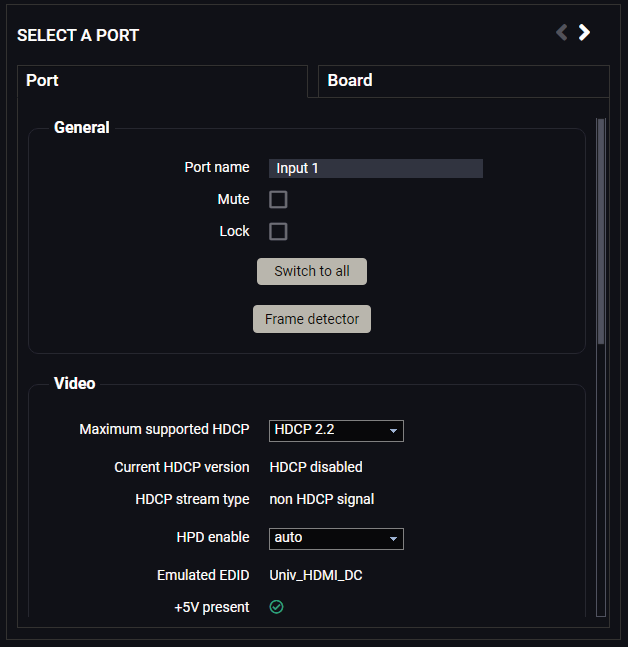628x647 pixels.
Task: Click the +5V present green checkmark
Action: 276,607
